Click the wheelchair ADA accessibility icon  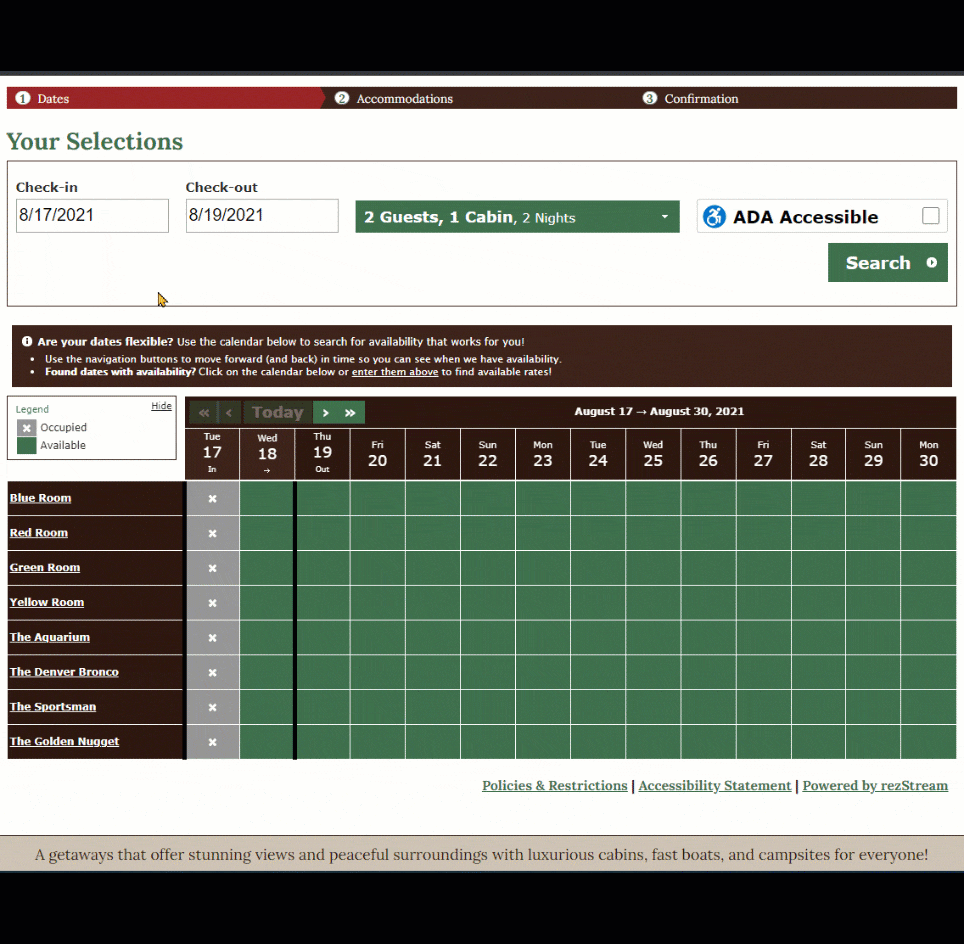click(x=714, y=217)
